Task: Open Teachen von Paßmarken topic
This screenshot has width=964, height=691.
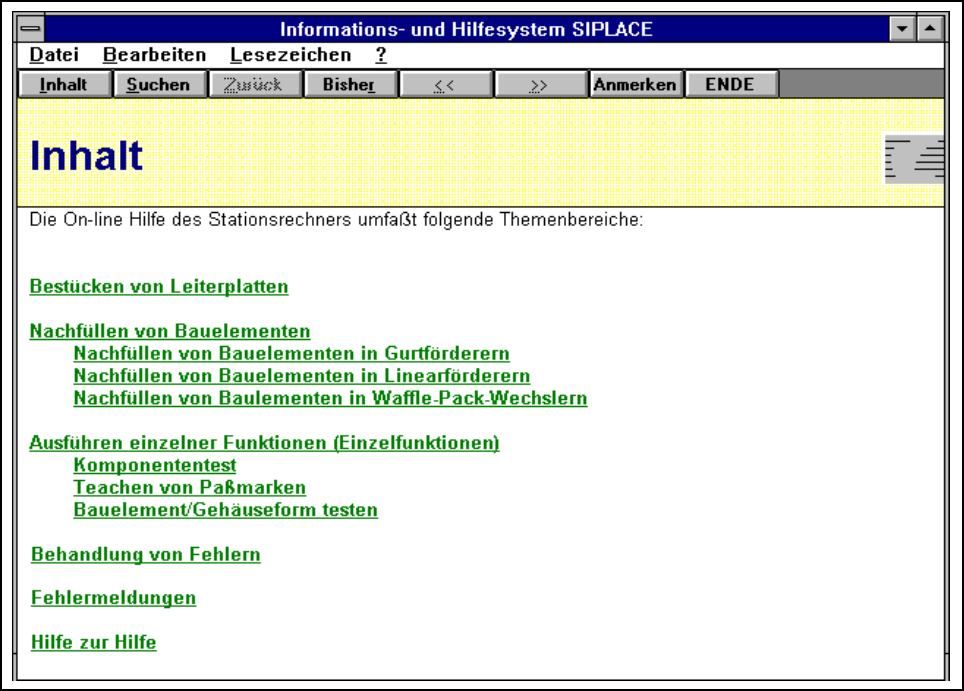Action: pyautogui.click(x=189, y=488)
